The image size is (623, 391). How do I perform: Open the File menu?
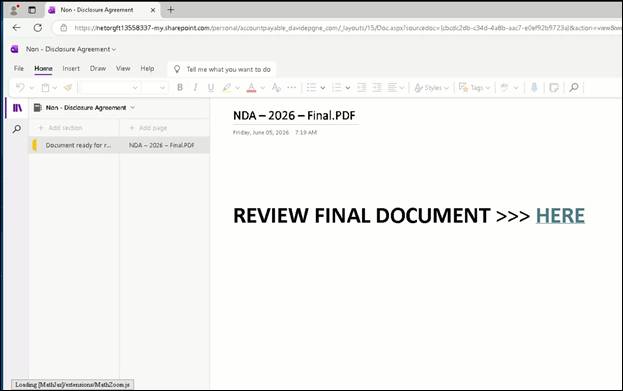click(19, 68)
